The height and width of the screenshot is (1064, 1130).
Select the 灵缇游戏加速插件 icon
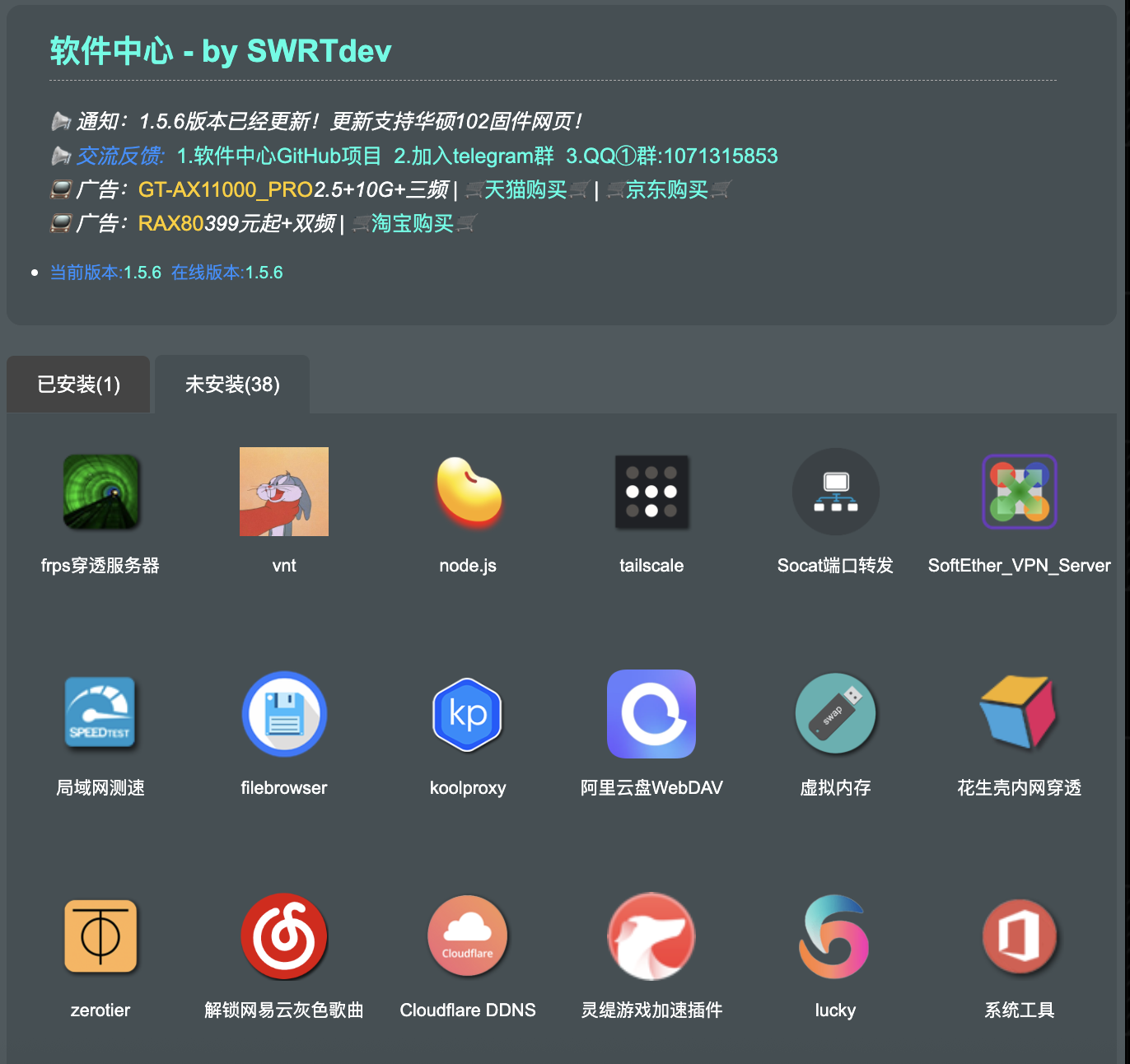pos(651,936)
